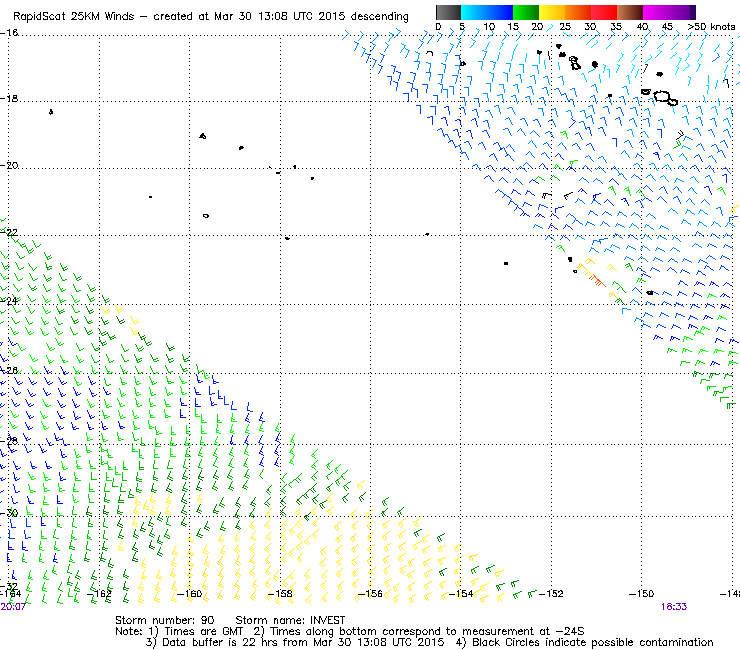Click the 'Storm number: 90' text
740x650 pixels.
click(x=164, y=620)
